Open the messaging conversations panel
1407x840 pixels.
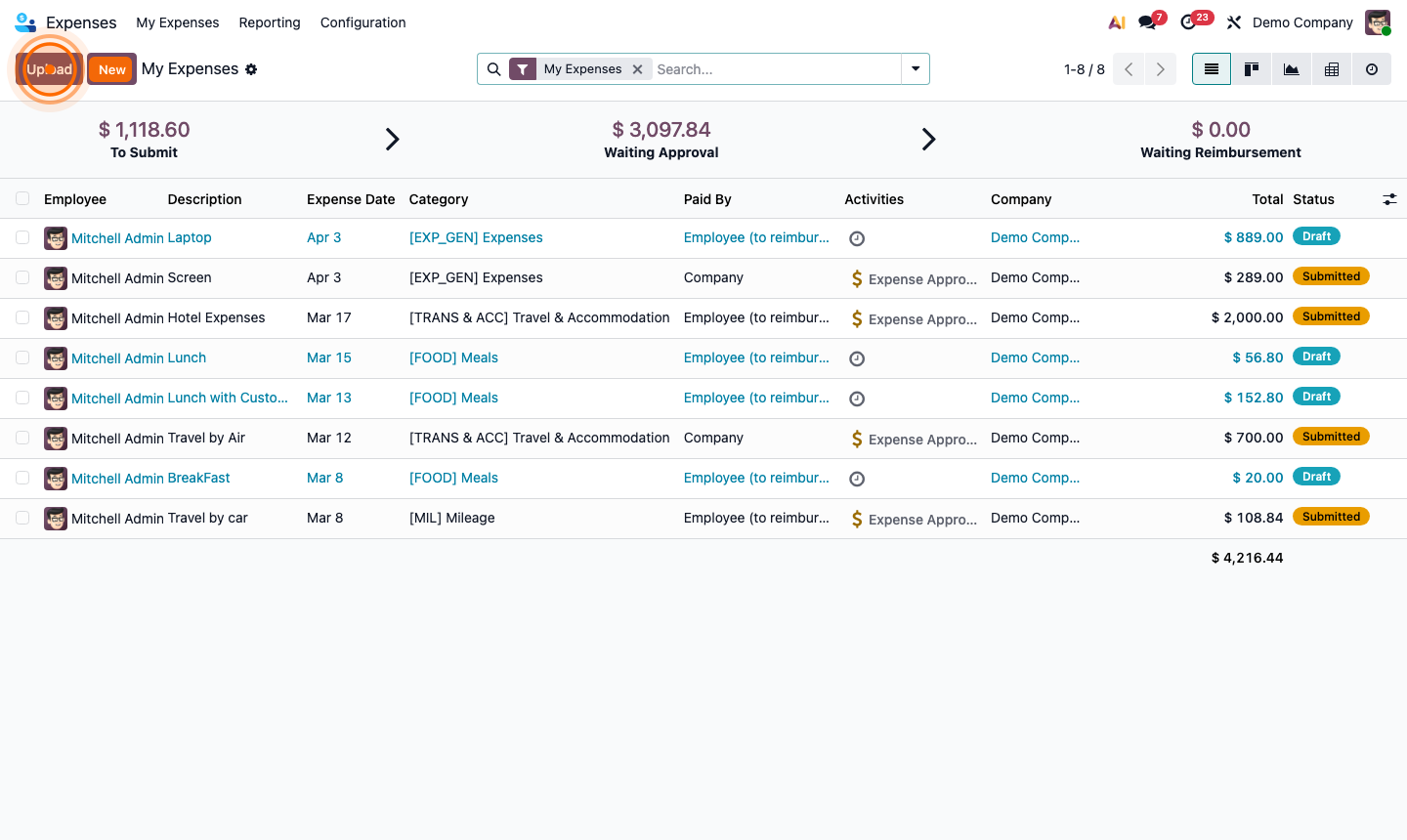pos(1145,21)
